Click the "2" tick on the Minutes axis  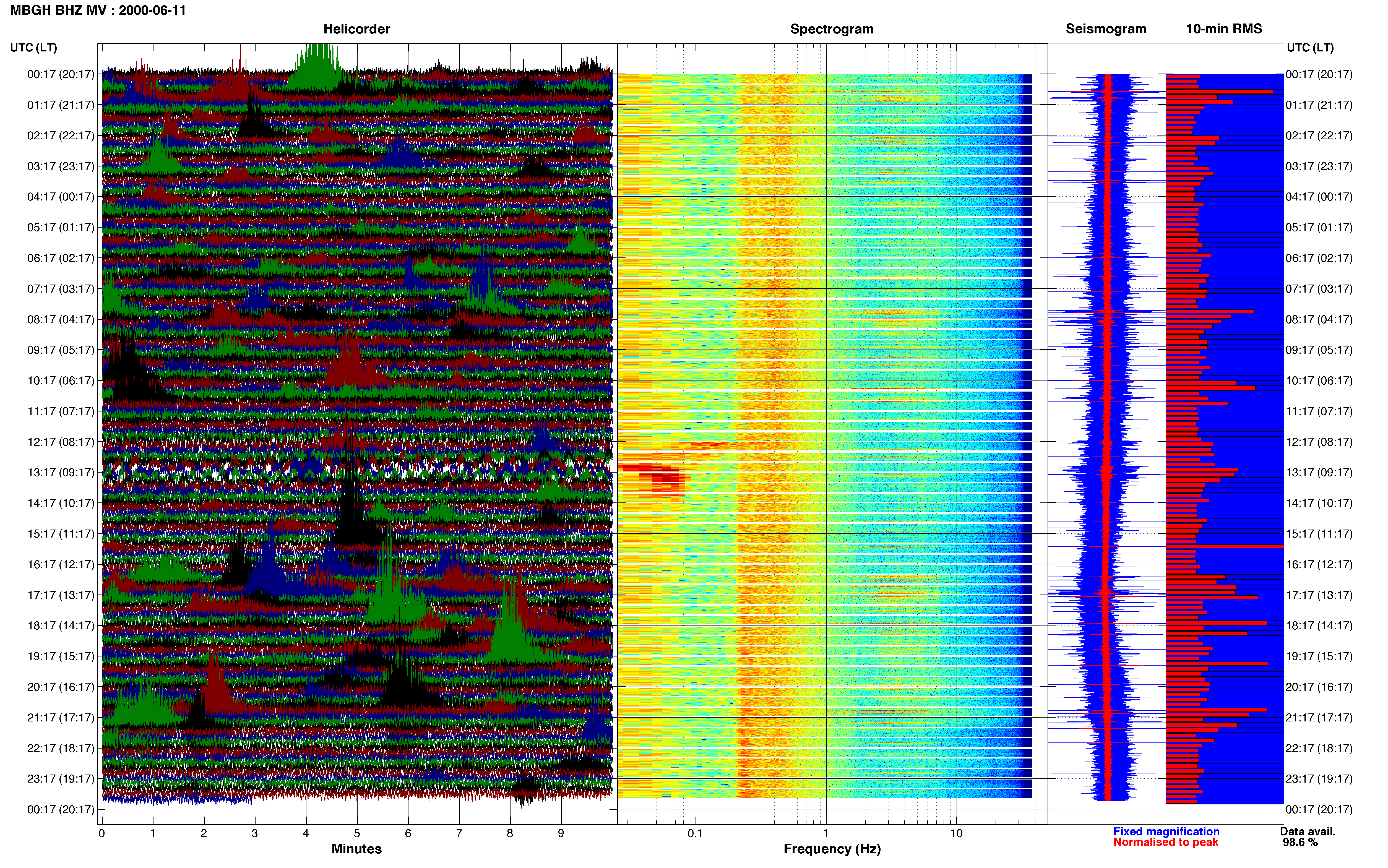click(x=204, y=833)
